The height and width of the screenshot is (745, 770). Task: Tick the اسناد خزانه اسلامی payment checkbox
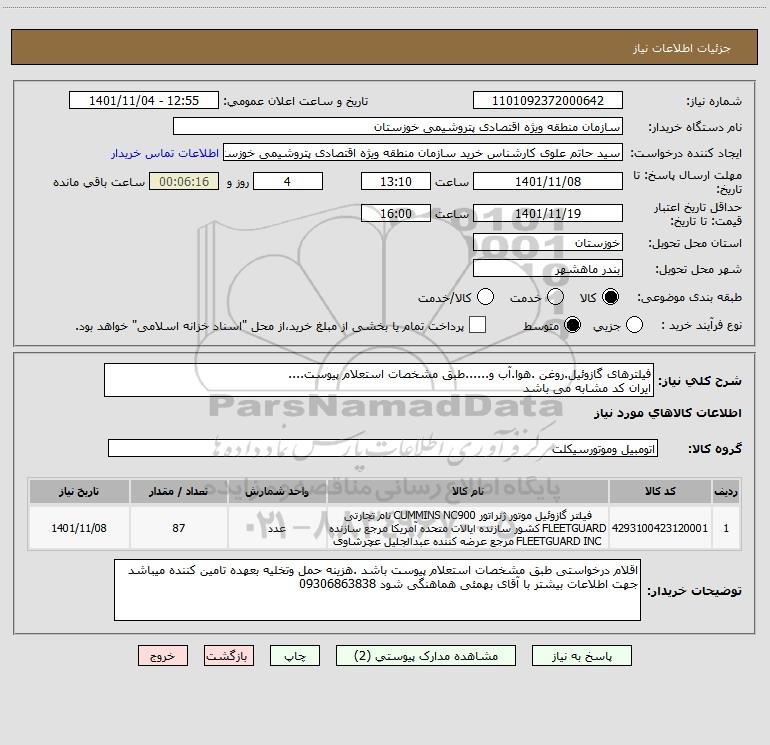coord(477,325)
